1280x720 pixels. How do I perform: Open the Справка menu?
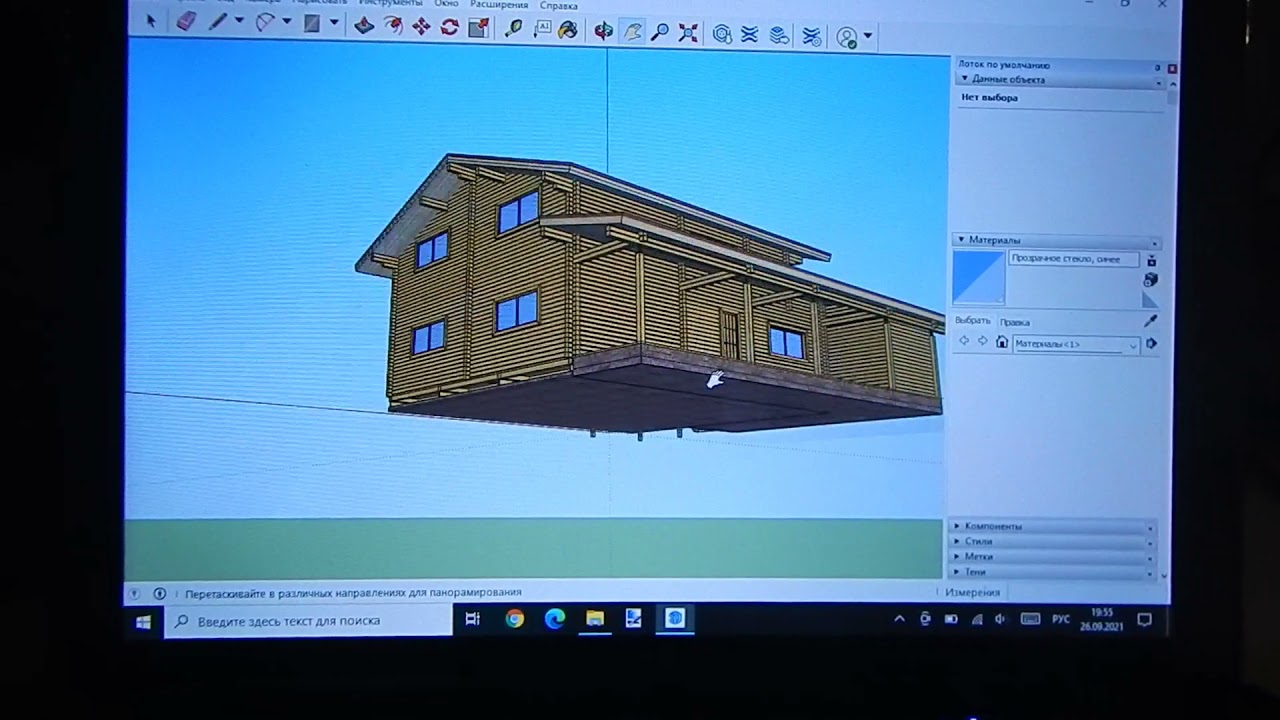(x=558, y=6)
